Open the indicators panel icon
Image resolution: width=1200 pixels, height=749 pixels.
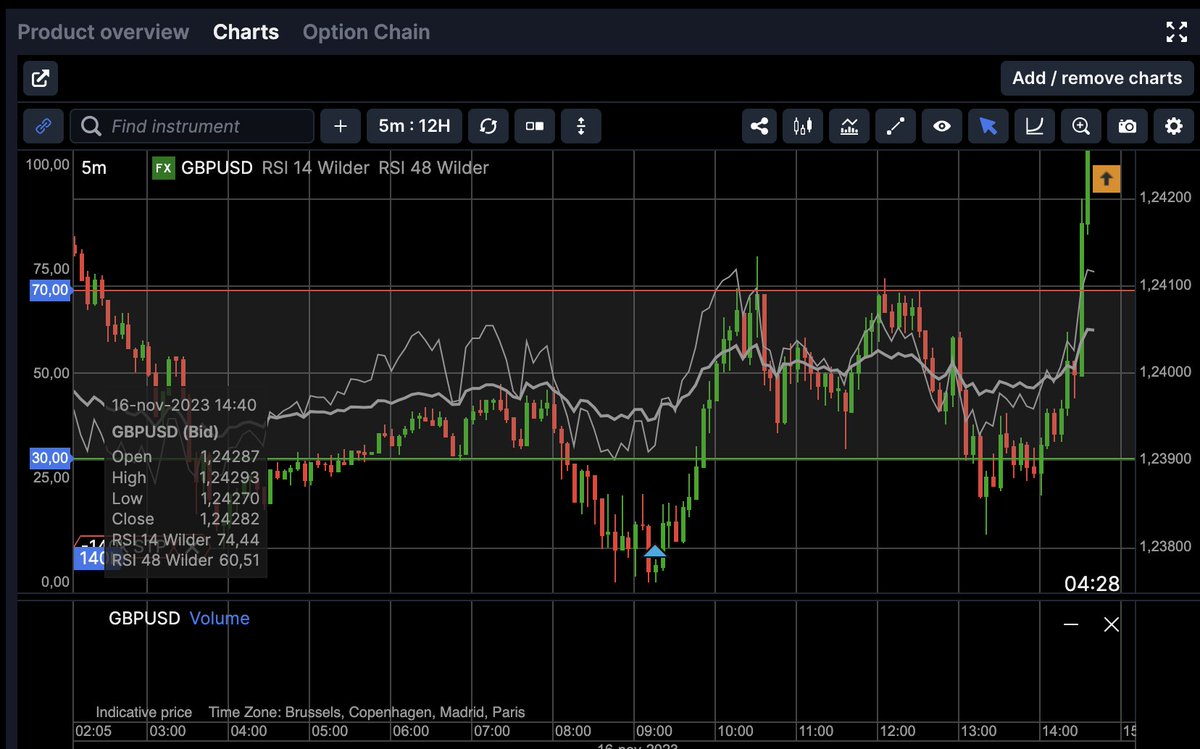(849, 126)
